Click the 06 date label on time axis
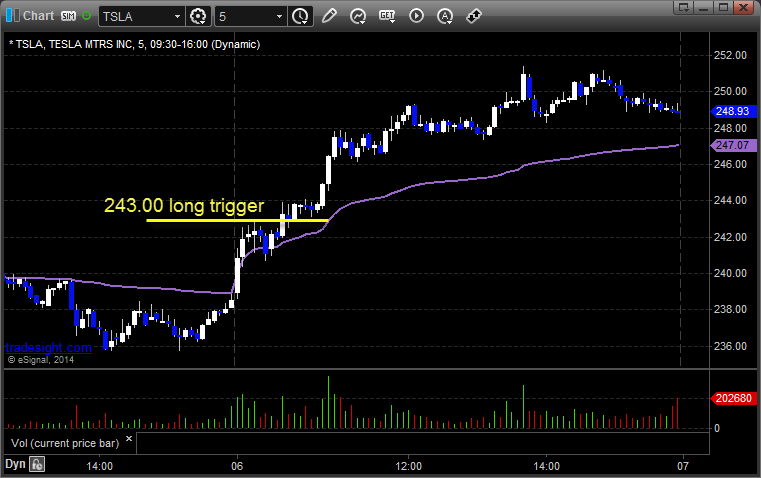Viewport: 761px width, 478px height. 237,466
